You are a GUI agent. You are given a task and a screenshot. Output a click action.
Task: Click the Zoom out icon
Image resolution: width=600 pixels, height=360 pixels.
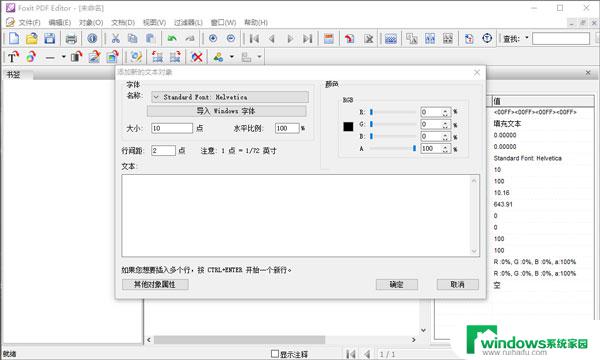231,39
